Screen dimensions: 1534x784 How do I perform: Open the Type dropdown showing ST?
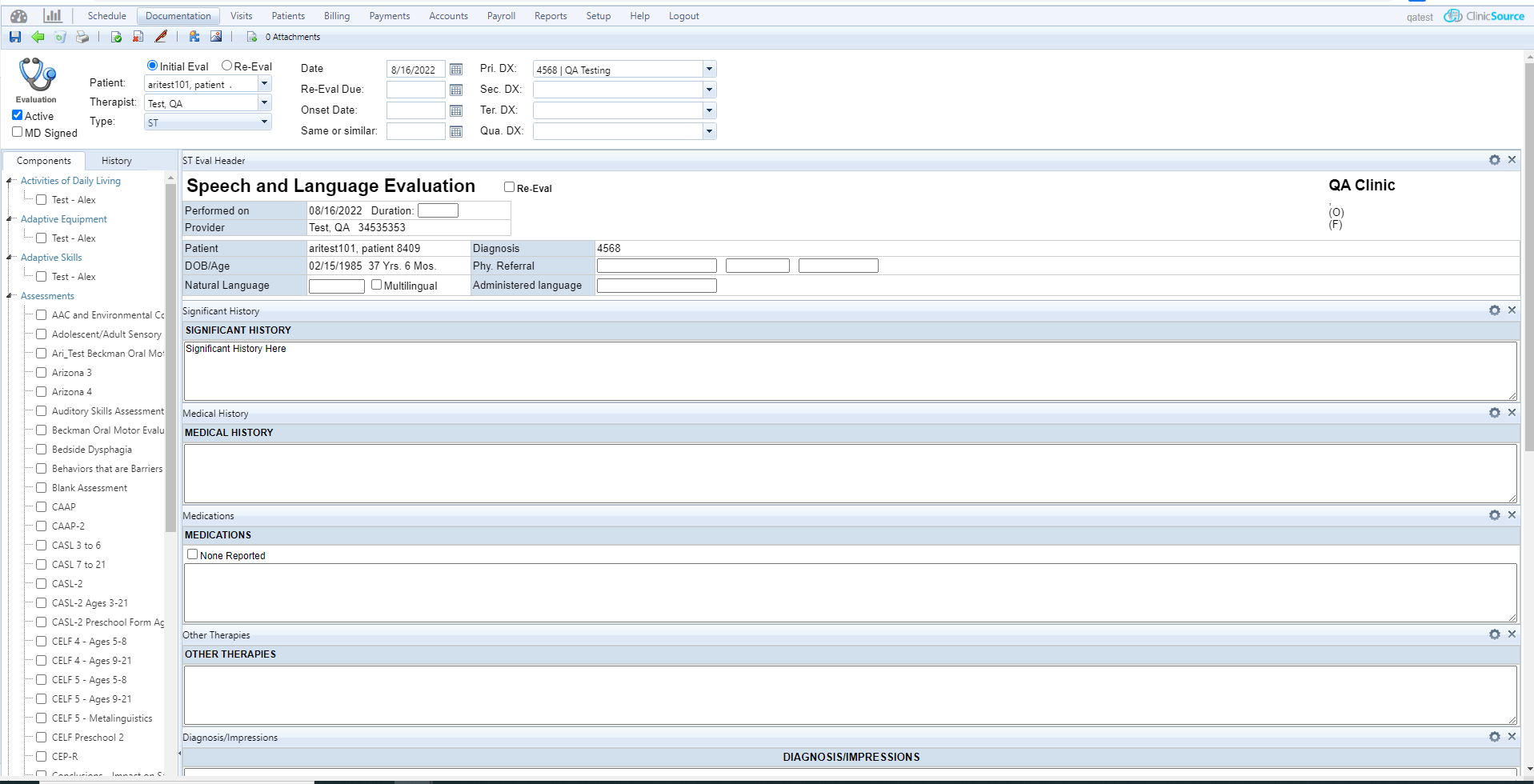(264, 122)
